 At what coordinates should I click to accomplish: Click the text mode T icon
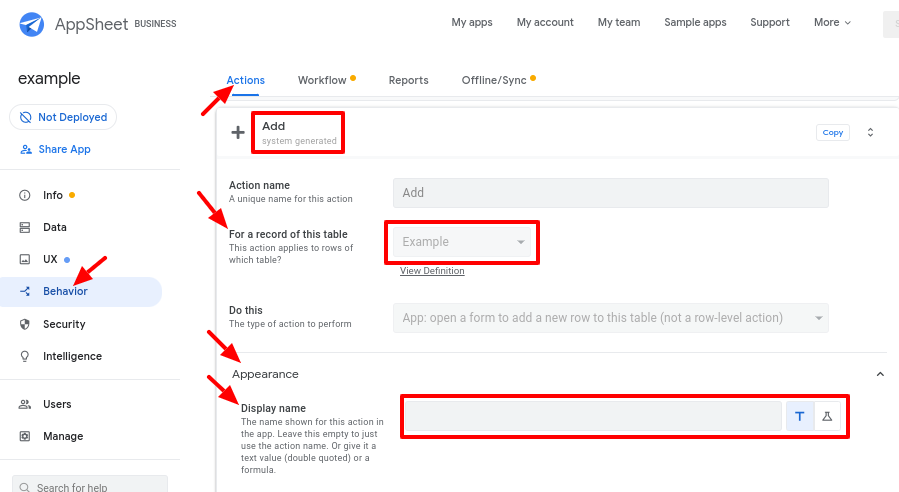pos(800,416)
